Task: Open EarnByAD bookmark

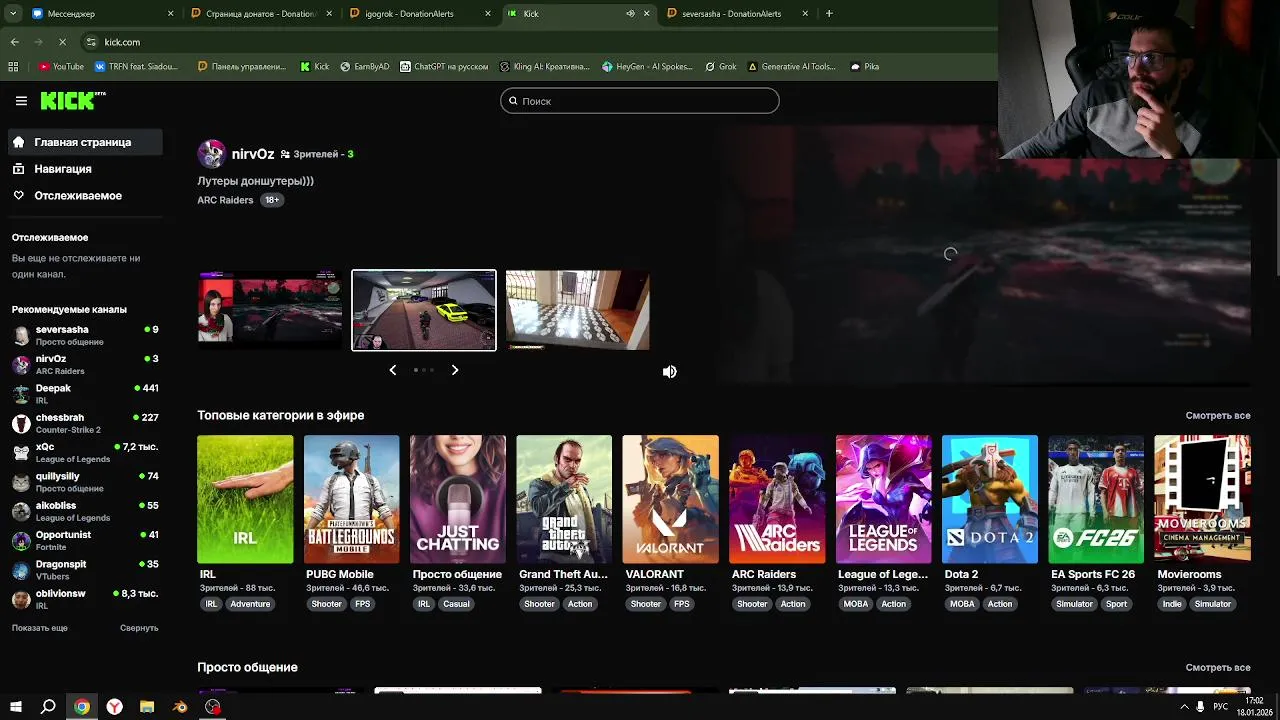Action: click(x=365, y=67)
